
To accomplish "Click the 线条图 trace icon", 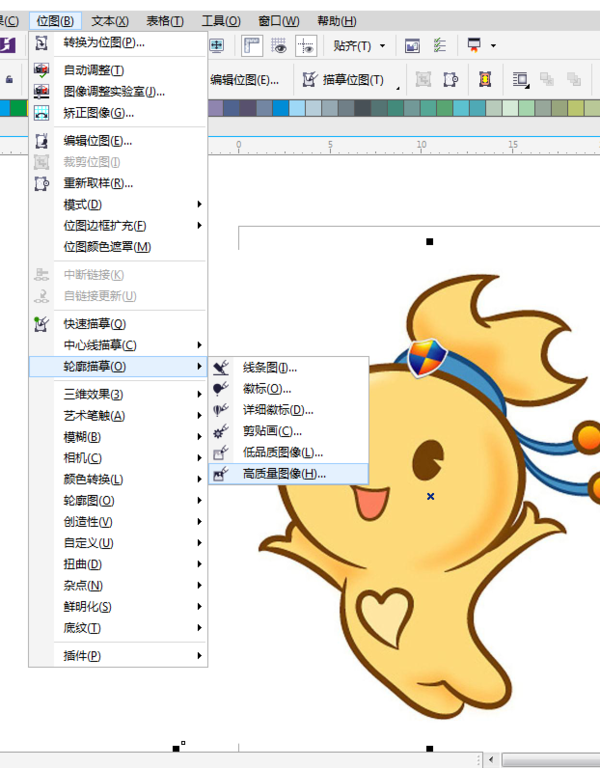I will pyautogui.click(x=221, y=367).
